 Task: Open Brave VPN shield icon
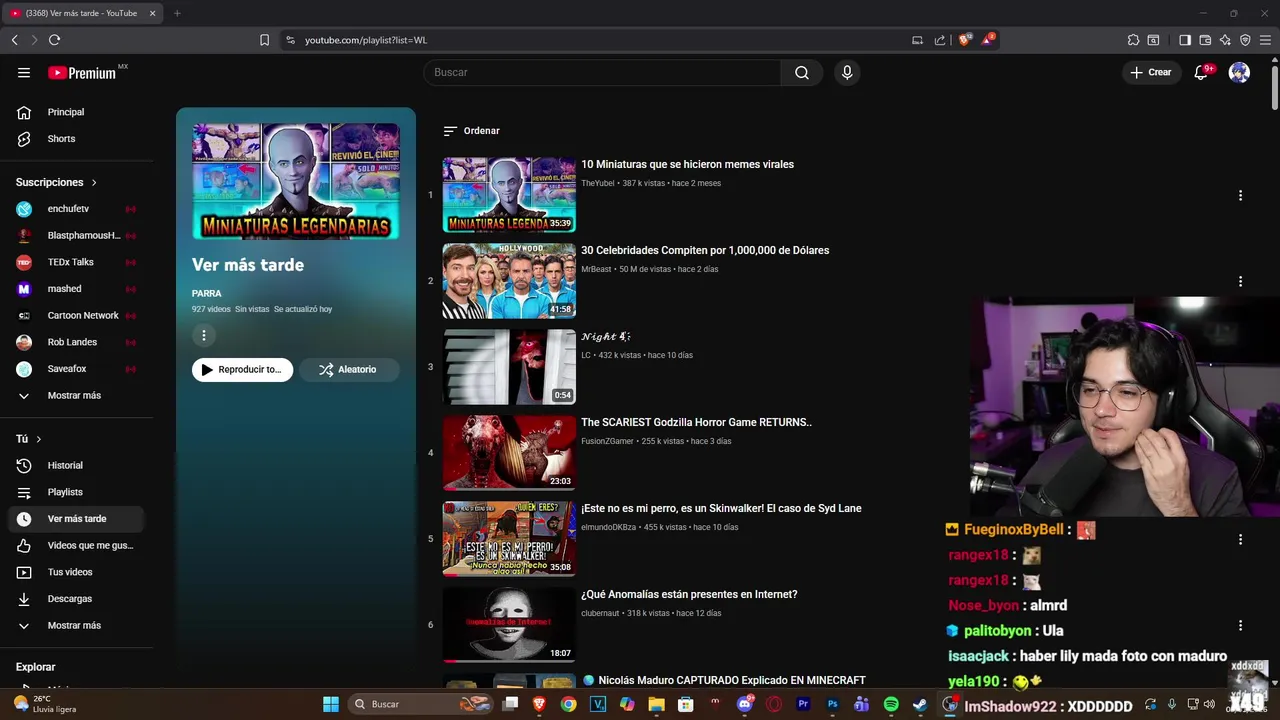[x=1245, y=40]
